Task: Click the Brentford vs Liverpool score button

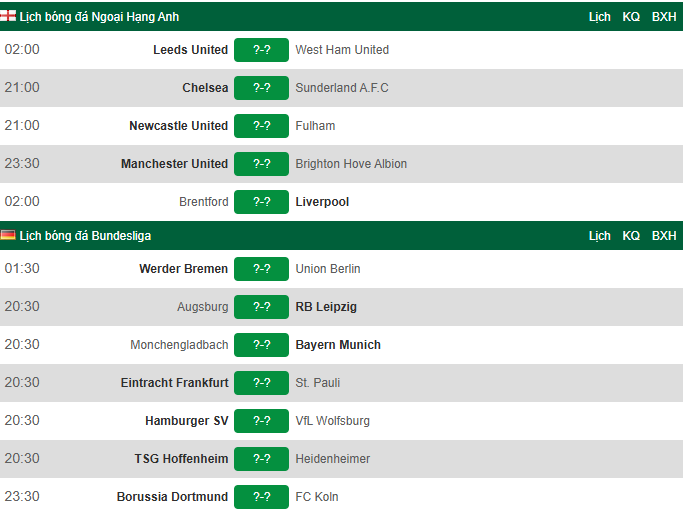Action: [x=261, y=202]
